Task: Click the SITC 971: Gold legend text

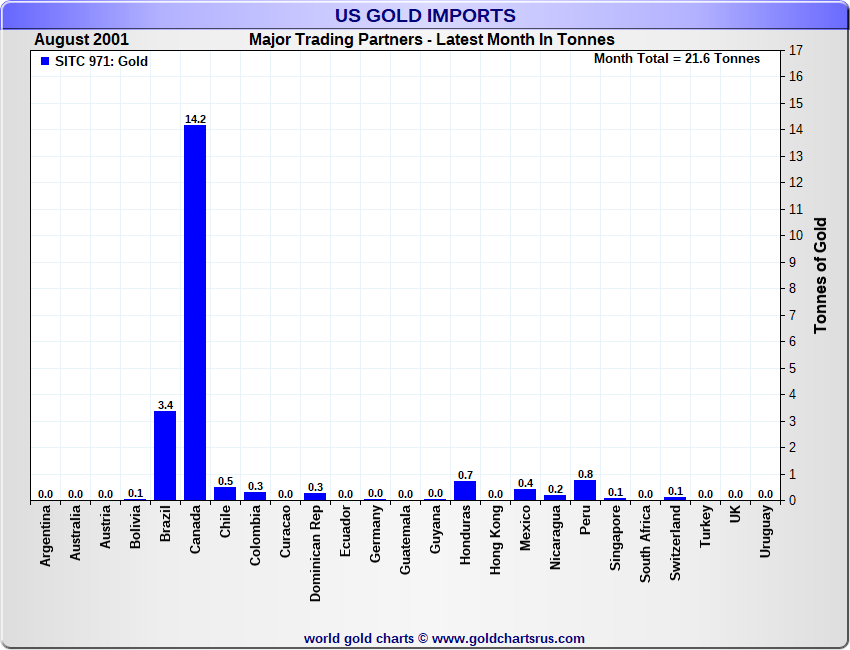Action: (x=101, y=62)
